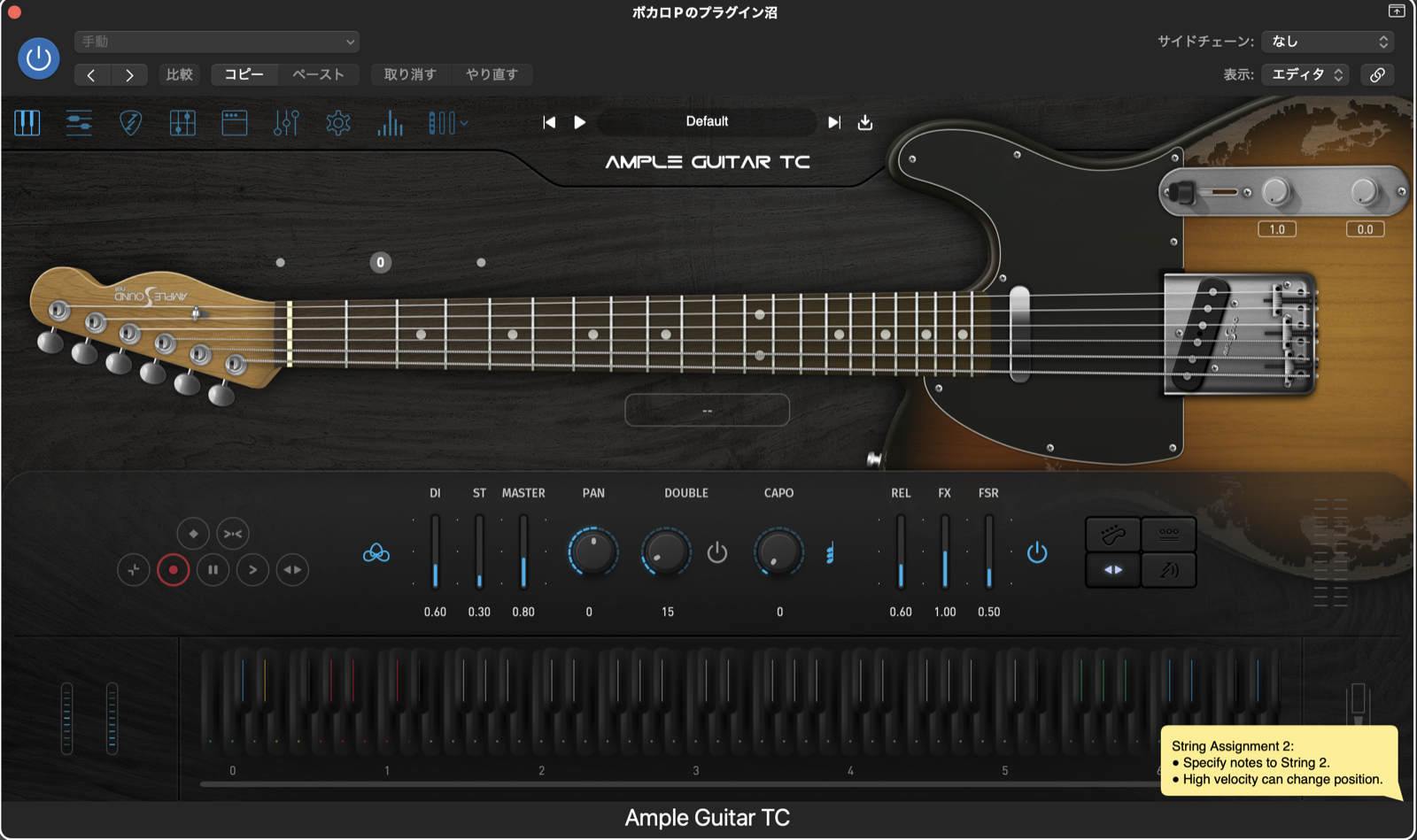Click the 取り消す undo button
1417x840 pixels.
[410, 74]
